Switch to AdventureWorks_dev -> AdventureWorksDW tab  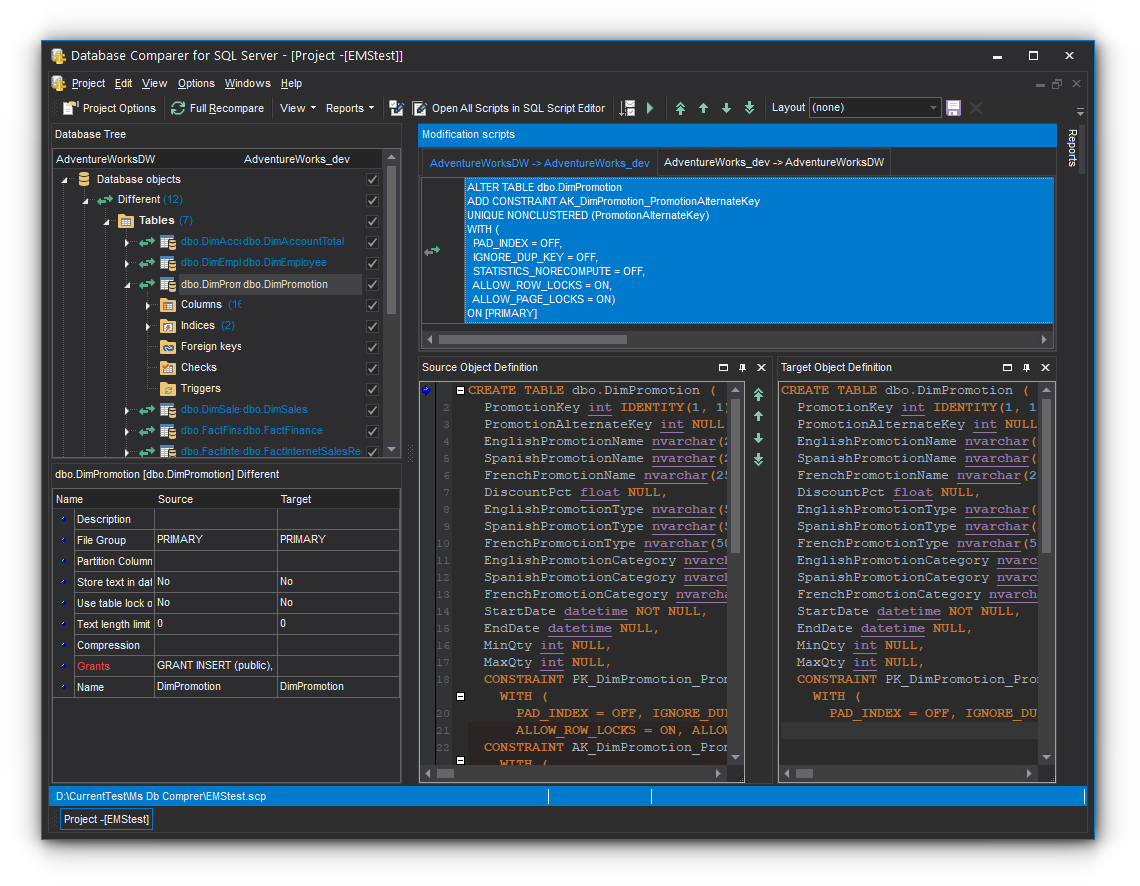(x=774, y=162)
